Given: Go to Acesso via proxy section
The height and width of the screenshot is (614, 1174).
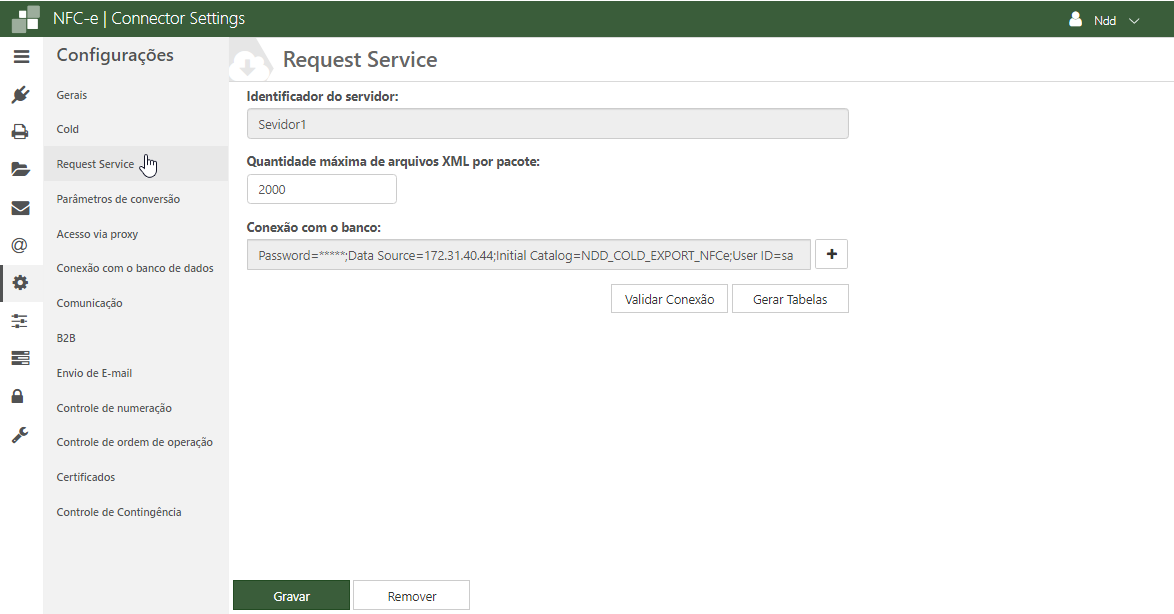Looking at the screenshot, I should click(x=97, y=234).
